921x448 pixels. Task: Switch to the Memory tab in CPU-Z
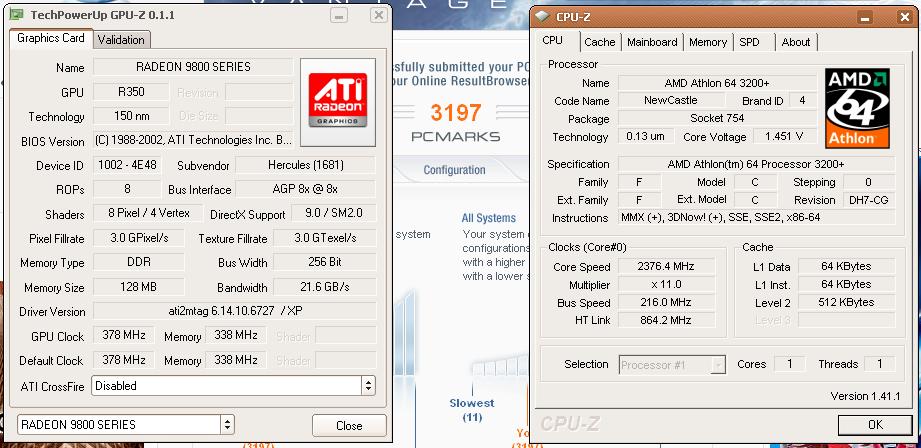(708, 42)
